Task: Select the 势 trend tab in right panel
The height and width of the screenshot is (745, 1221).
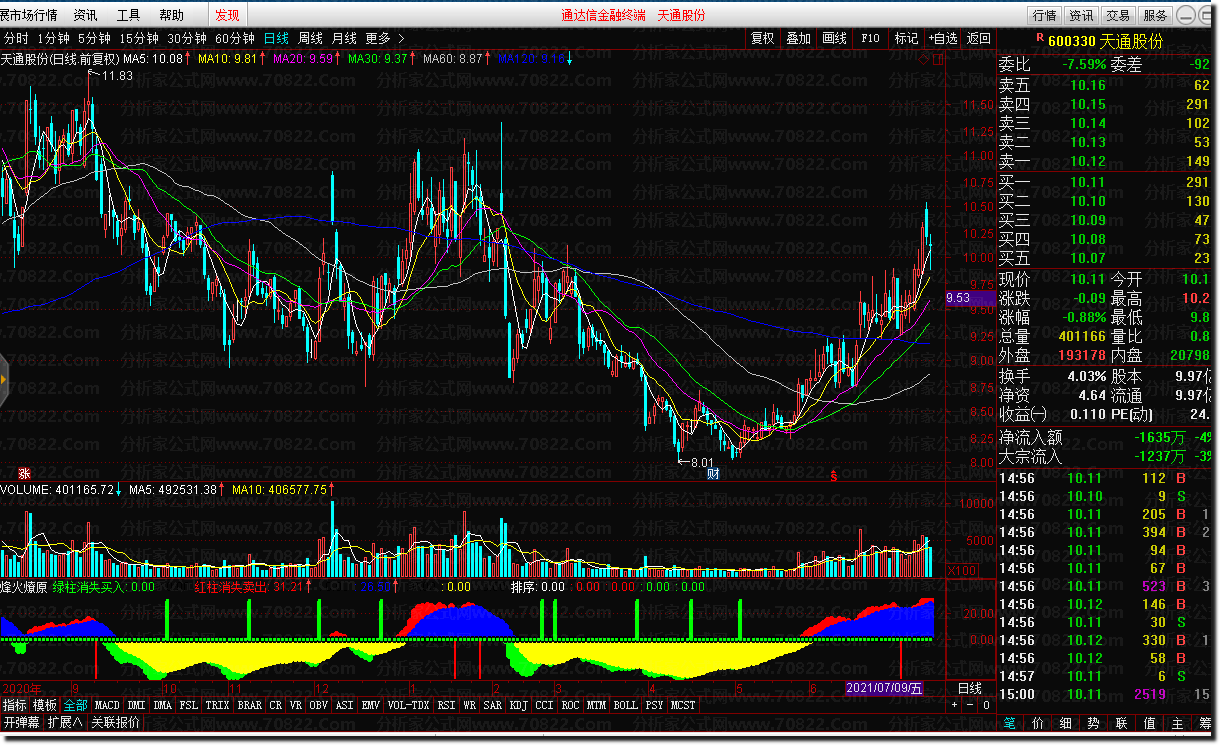Action: coord(1094,723)
